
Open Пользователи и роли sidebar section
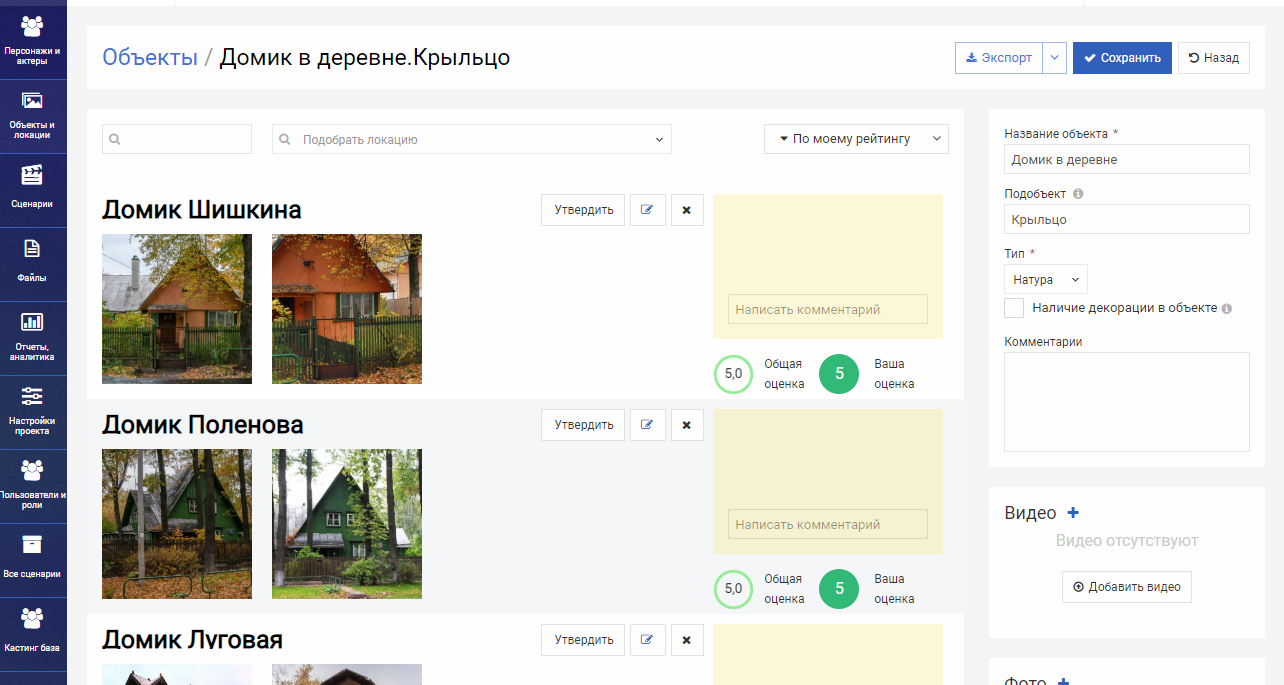tap(32, 486)
